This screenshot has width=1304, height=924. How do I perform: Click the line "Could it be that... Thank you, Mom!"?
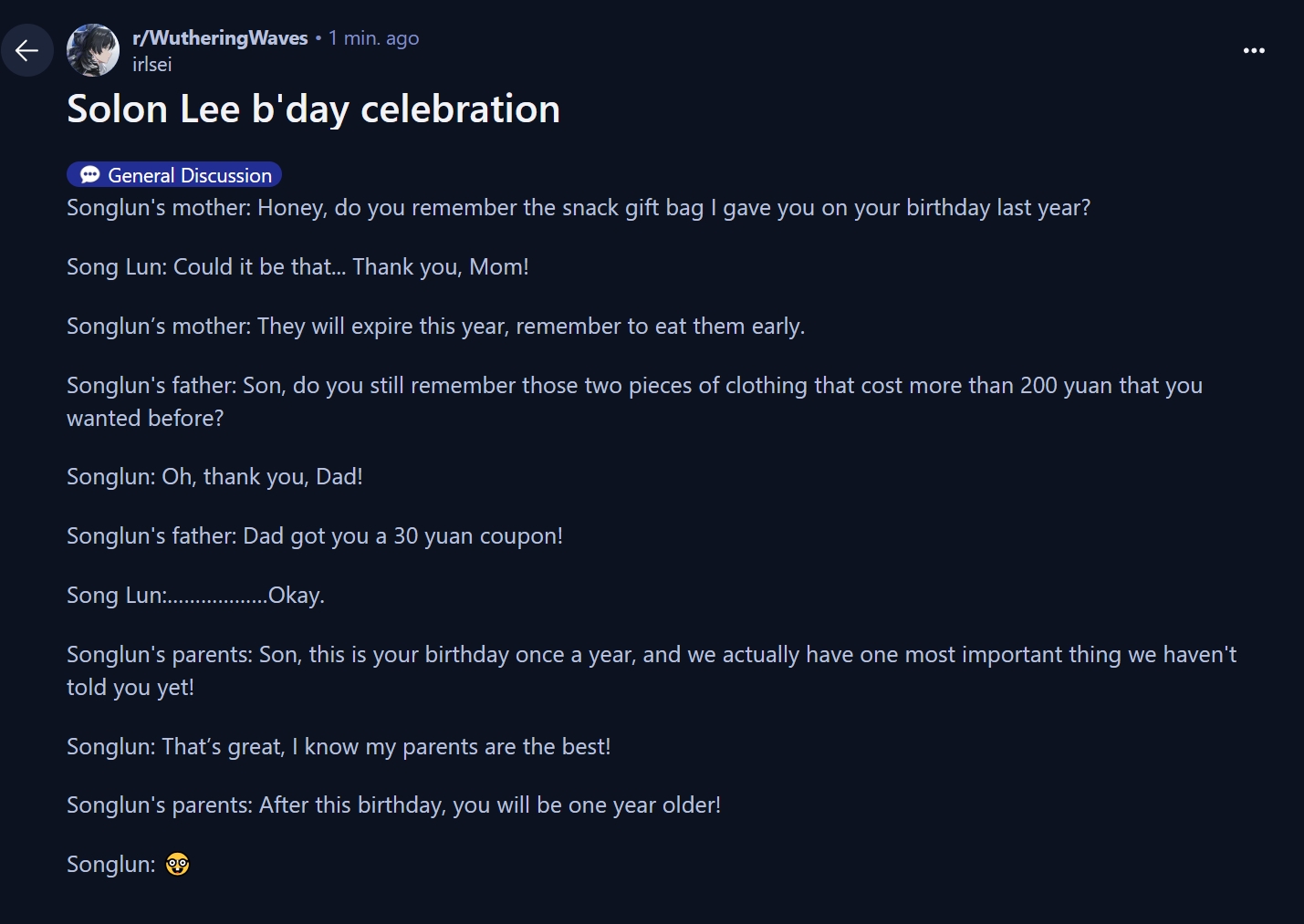click(297, 267)
